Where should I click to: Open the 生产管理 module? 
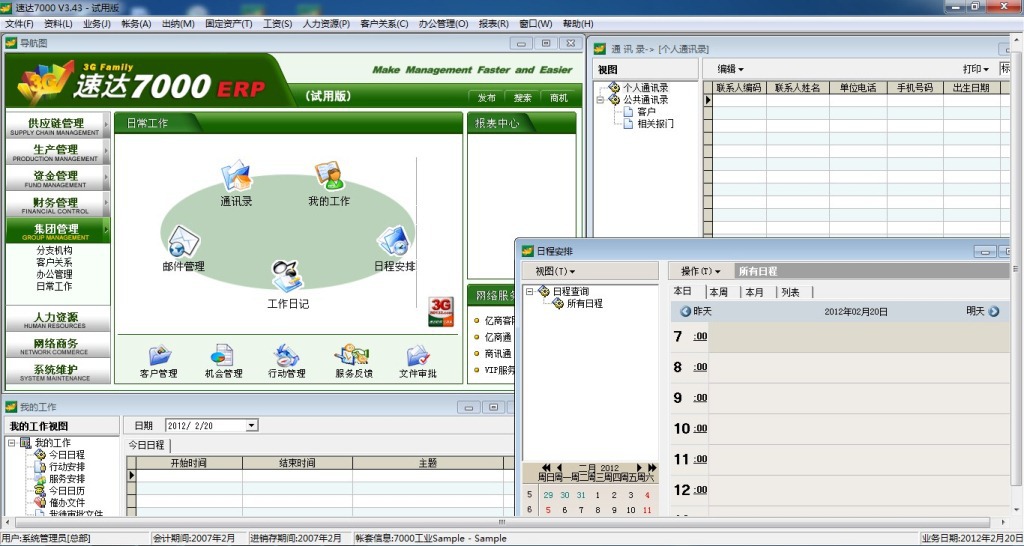coord(56,152)
